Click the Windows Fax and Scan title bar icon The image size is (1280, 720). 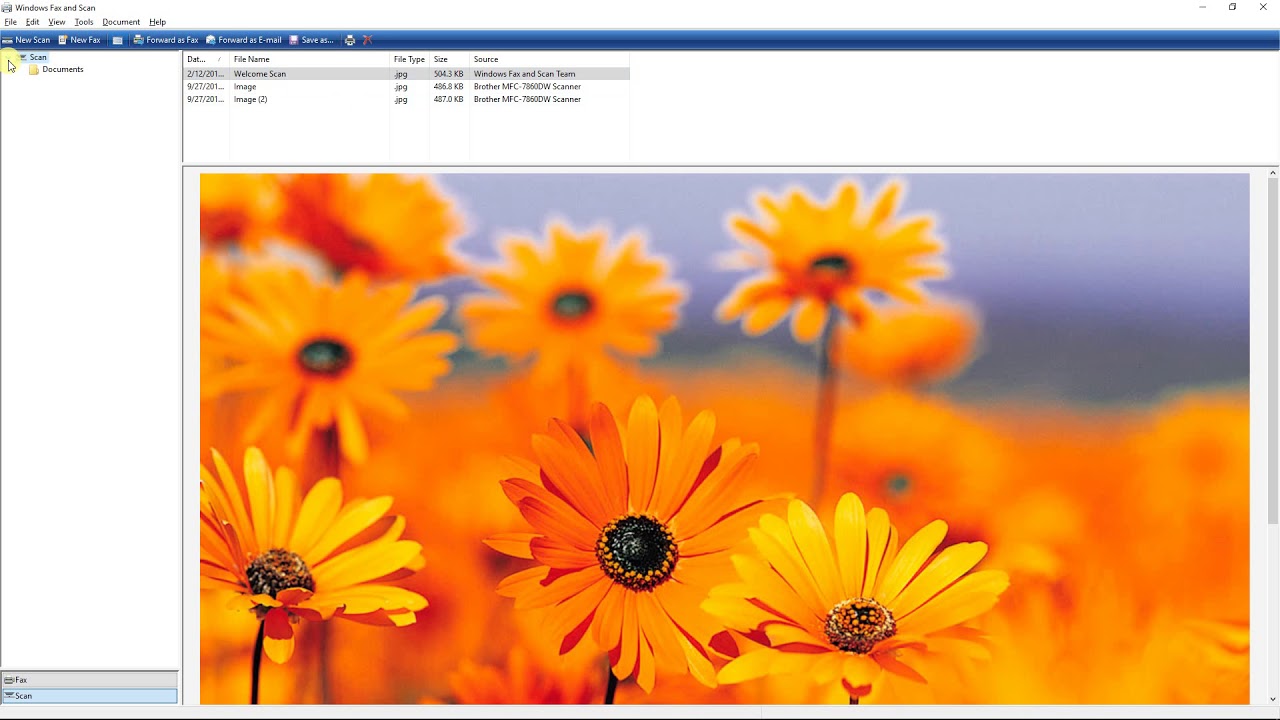tap(7, 7)
